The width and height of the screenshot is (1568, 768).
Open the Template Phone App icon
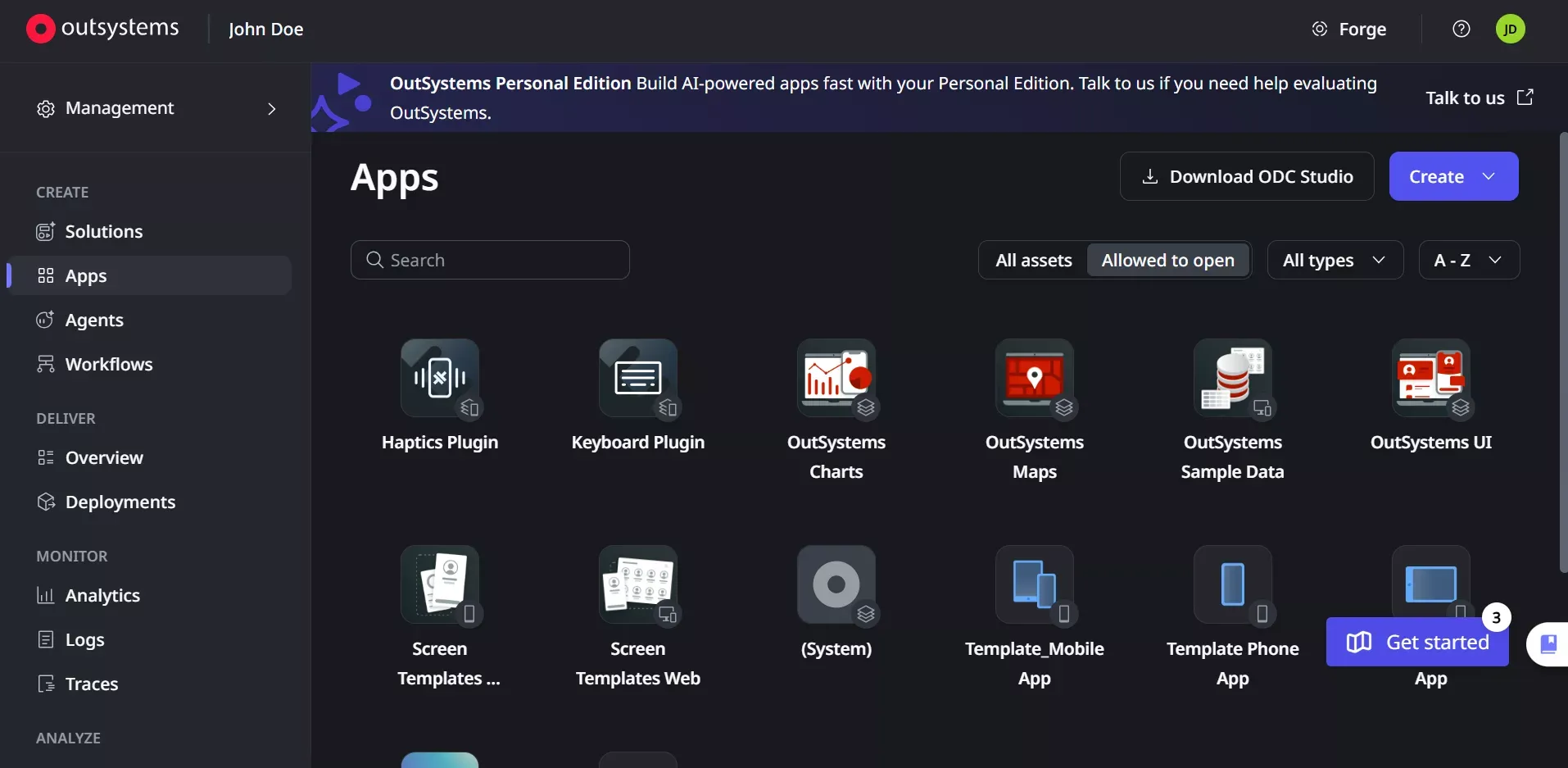pos(1233,584)
